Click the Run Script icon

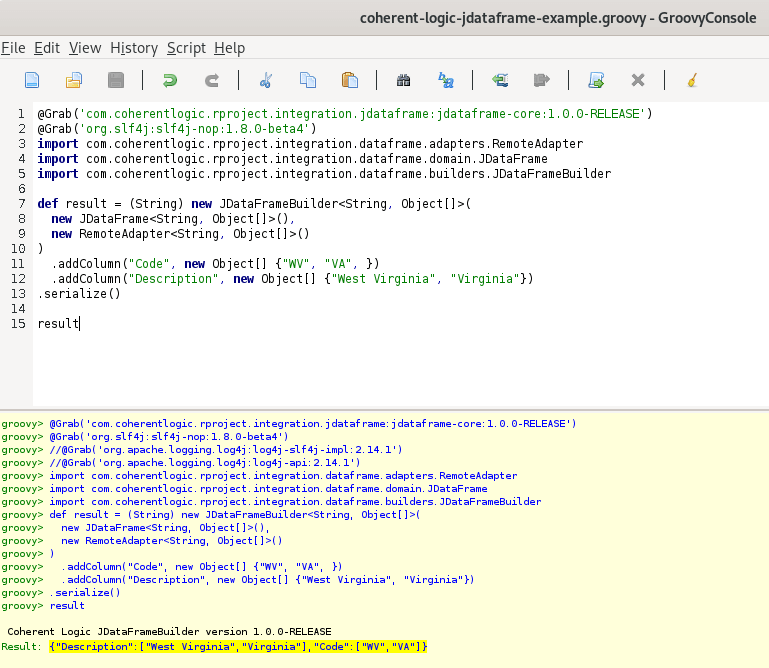tap(596, 80)
